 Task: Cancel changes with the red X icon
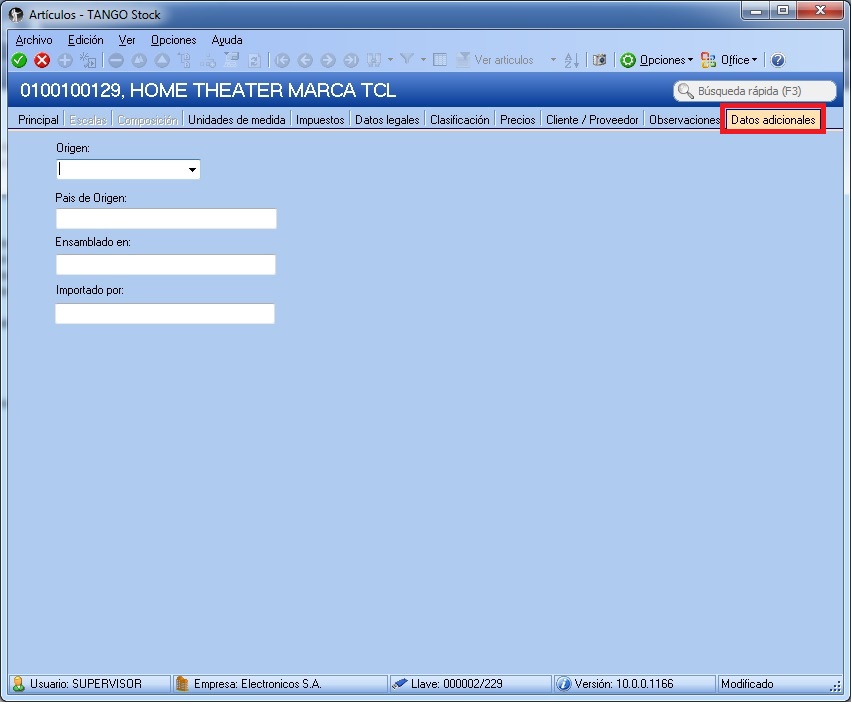42,60
